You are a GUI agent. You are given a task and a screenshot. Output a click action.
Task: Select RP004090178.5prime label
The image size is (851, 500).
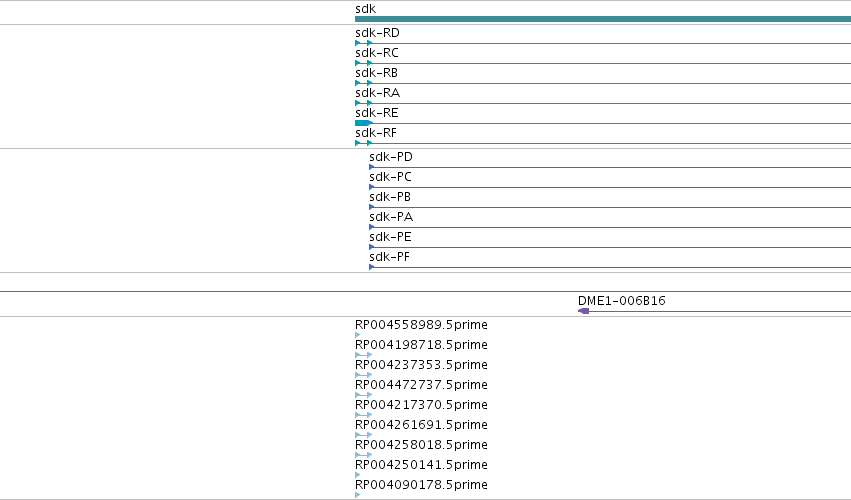[x=421, y=485]
